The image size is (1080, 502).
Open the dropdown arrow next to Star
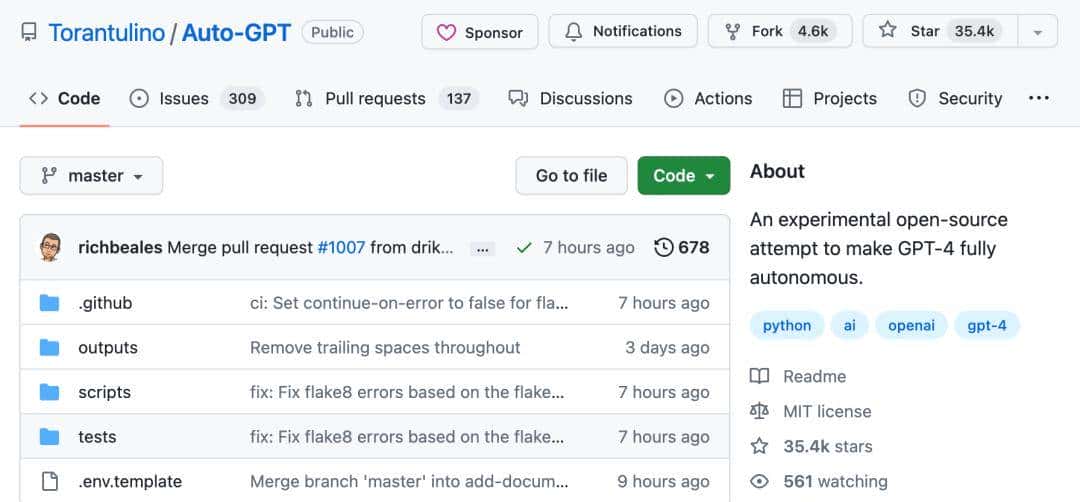click(x=1038, y=32)
